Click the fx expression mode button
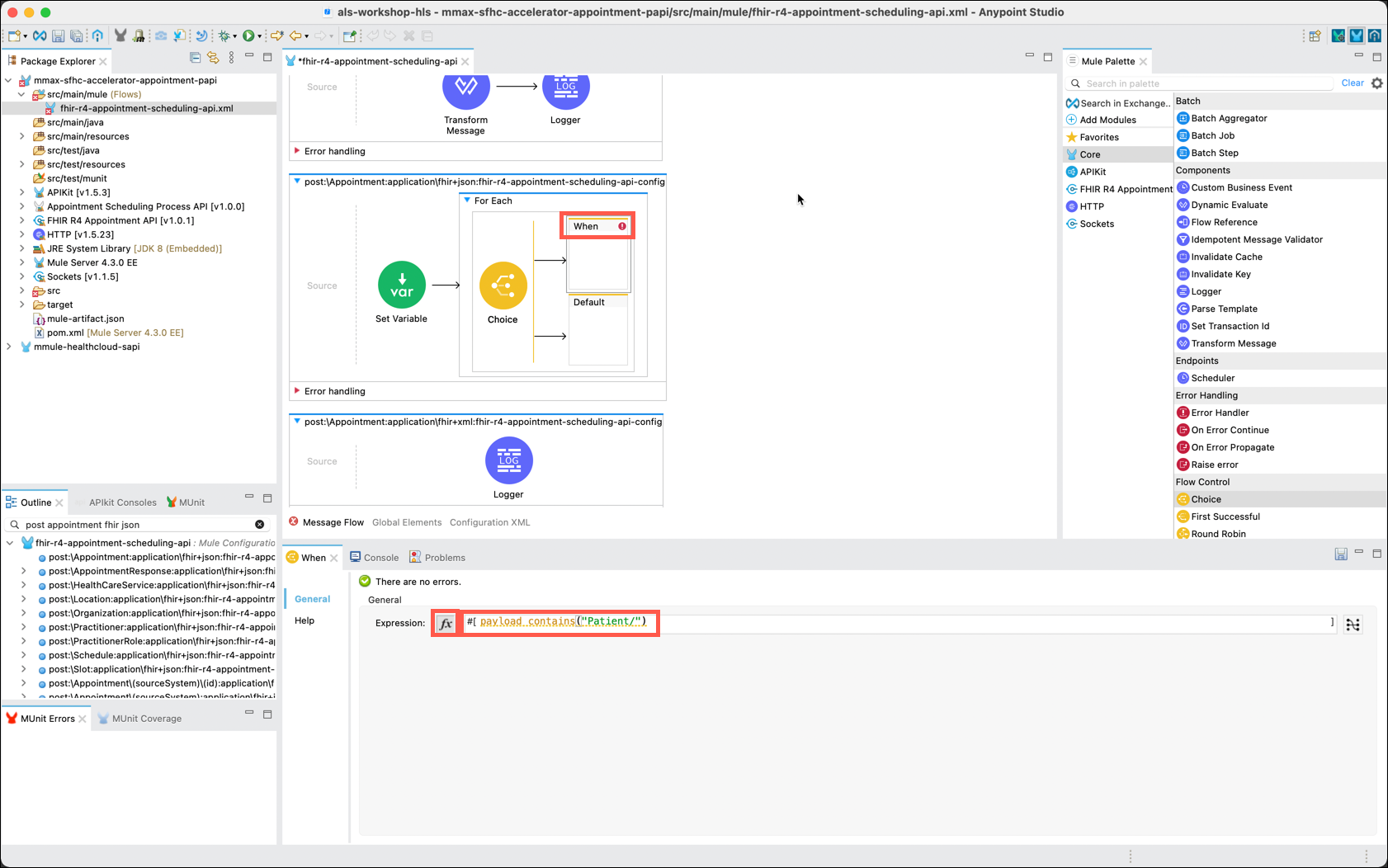 [446, 623]
